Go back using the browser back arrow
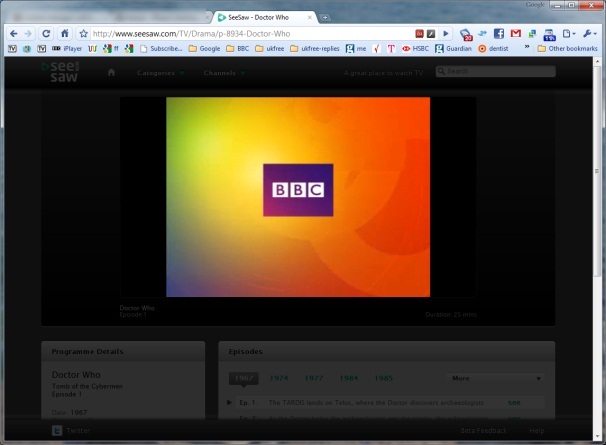 [x=14, y=34]
